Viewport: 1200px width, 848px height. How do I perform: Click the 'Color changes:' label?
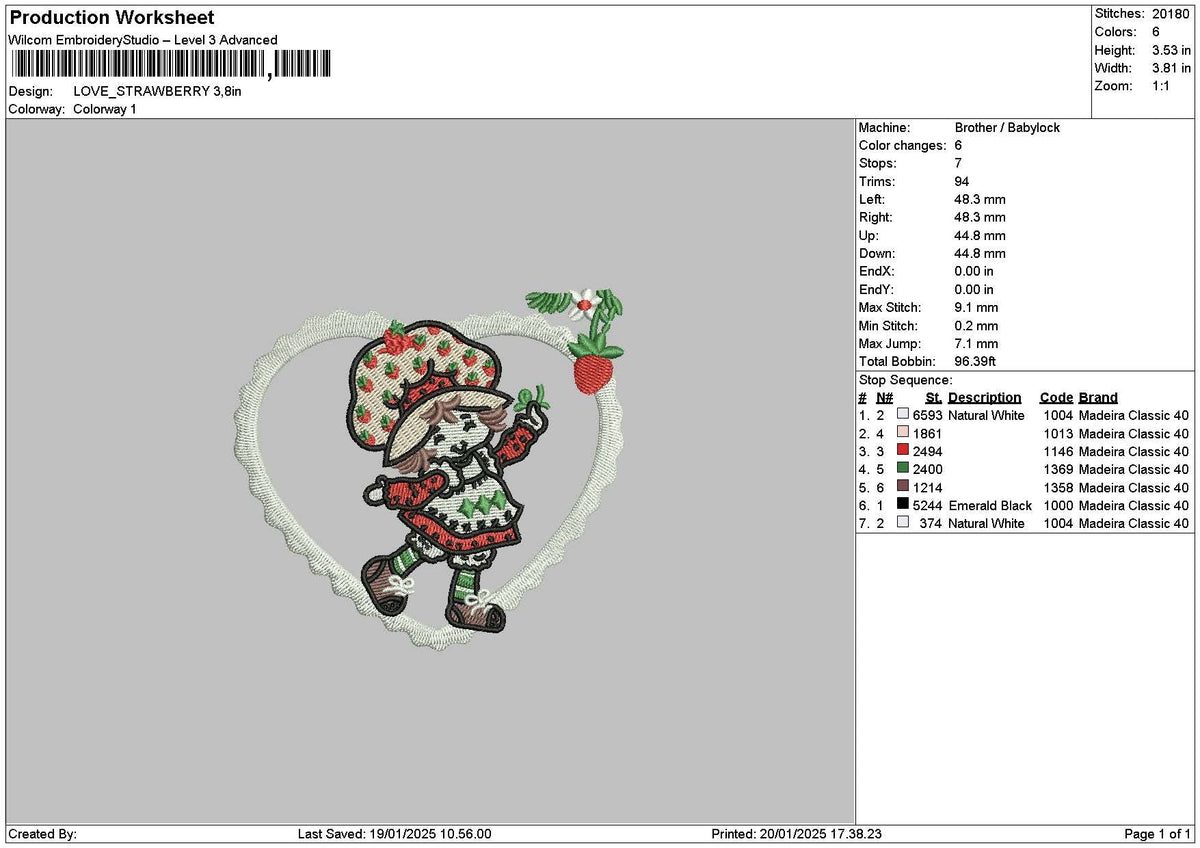click(x=902, y=146)
